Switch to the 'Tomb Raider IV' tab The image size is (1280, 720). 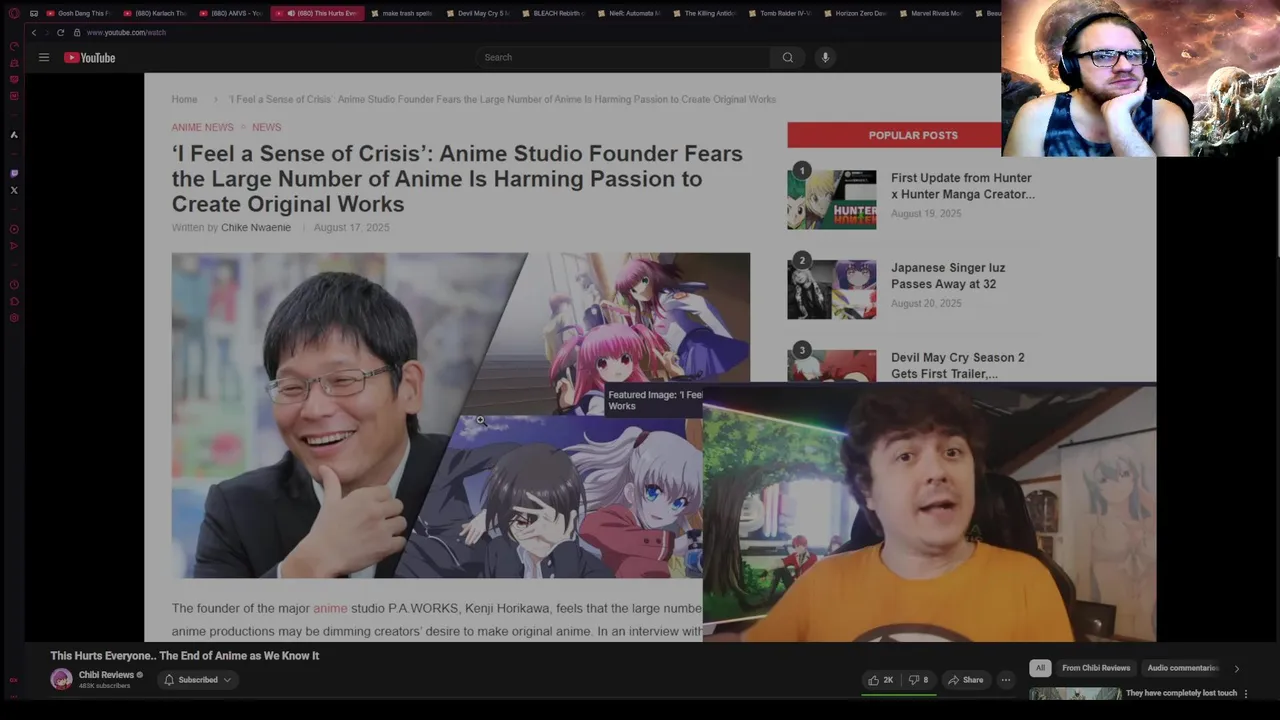pyautogui.click(x=780, y=14)
